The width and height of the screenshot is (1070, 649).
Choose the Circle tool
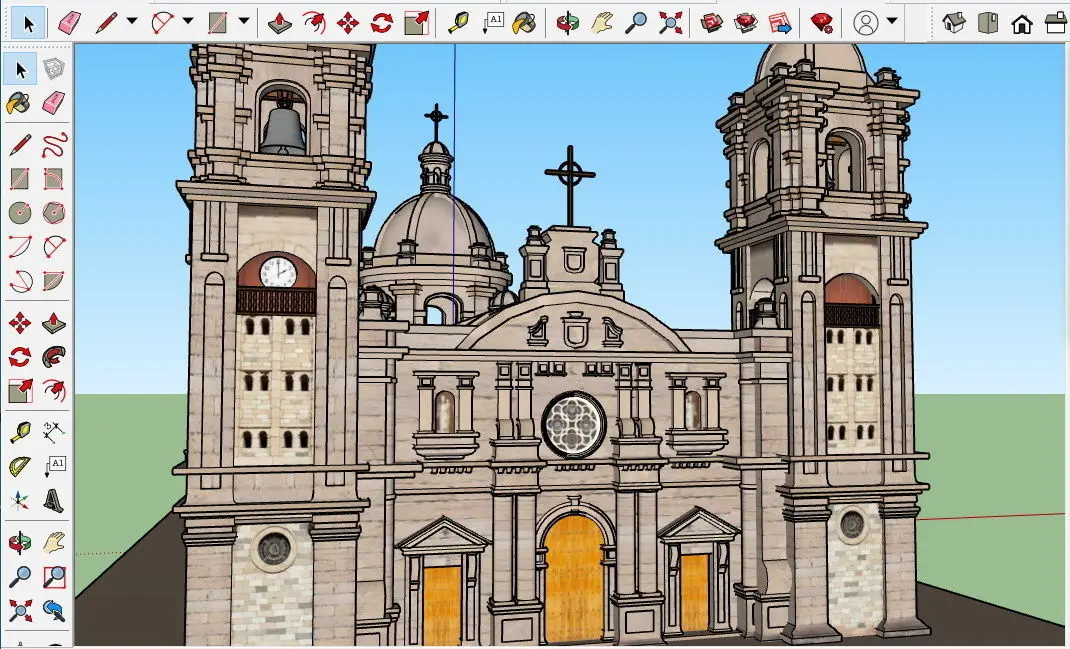(20, 213)
